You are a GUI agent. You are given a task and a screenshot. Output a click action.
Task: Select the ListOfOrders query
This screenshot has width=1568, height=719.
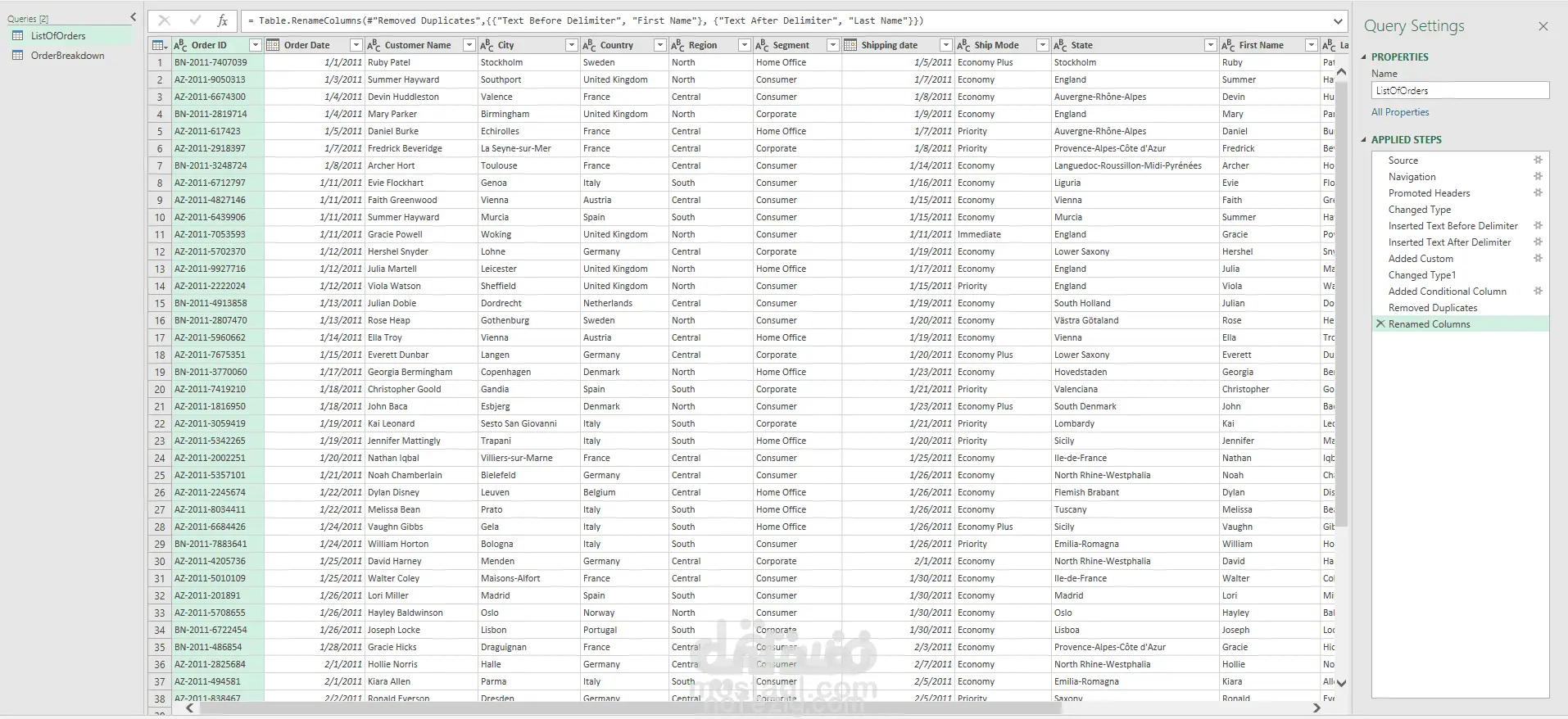pos(58,36)
